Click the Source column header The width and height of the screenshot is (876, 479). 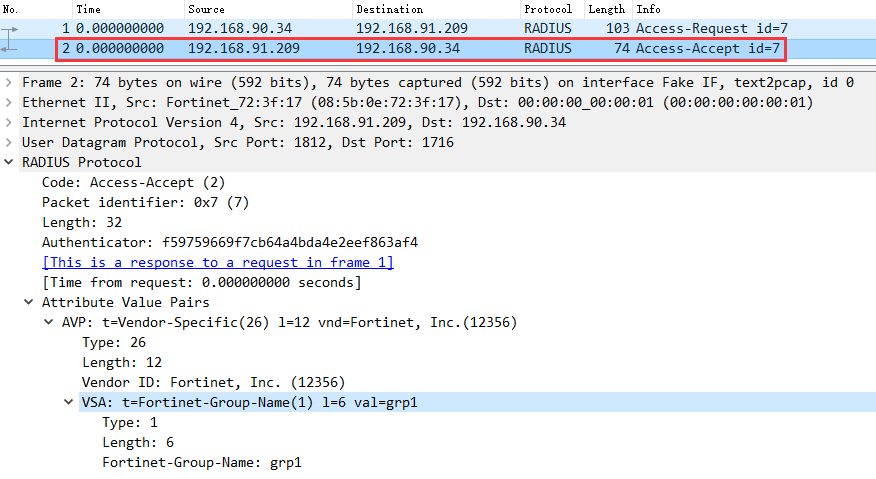coord(206,9)
